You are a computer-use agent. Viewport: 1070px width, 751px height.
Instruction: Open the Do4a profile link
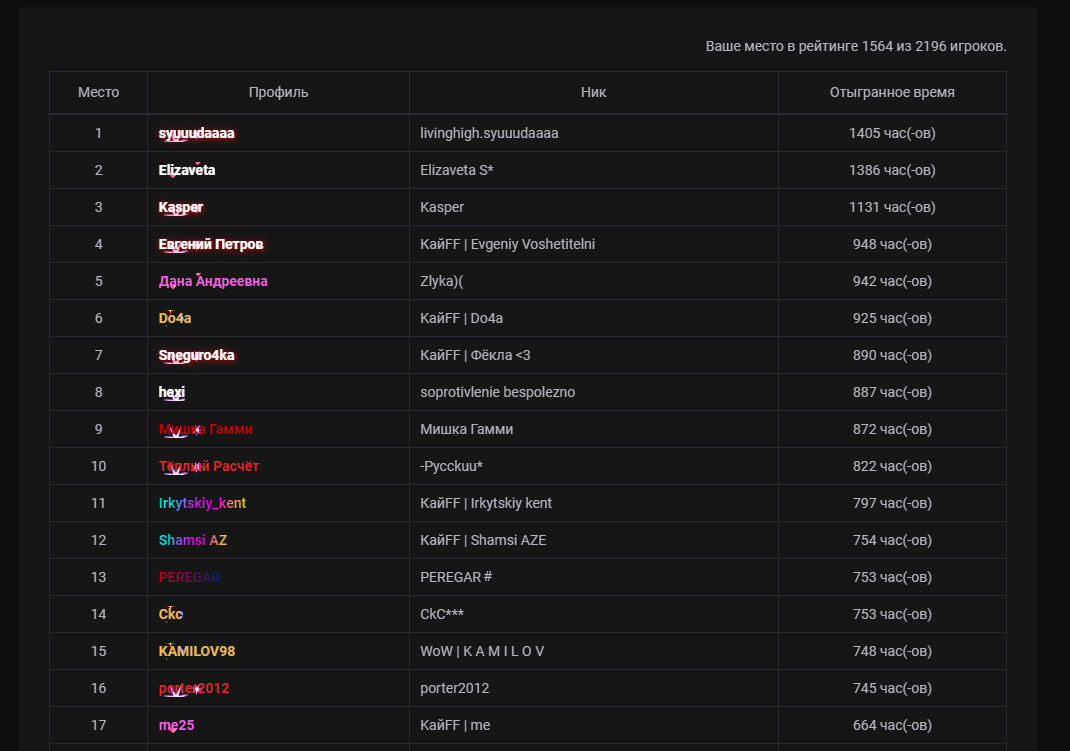(x=175, y=318)
